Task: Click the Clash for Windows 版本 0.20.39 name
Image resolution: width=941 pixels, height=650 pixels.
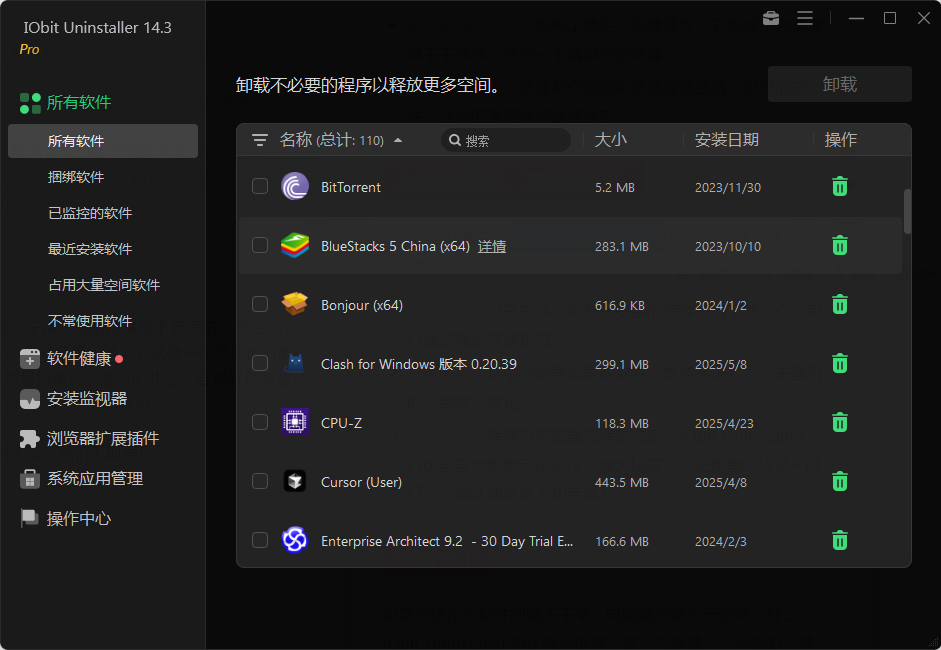Action: click(x=419, y=364)
